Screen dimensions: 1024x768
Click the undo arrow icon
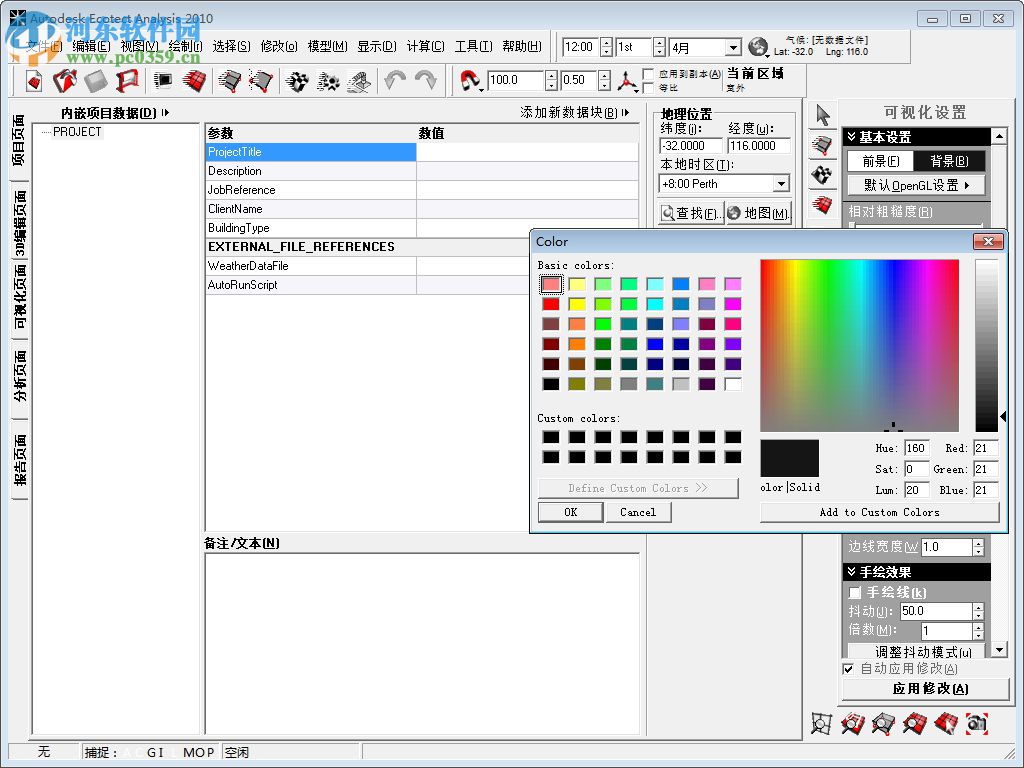pos(395,81)
